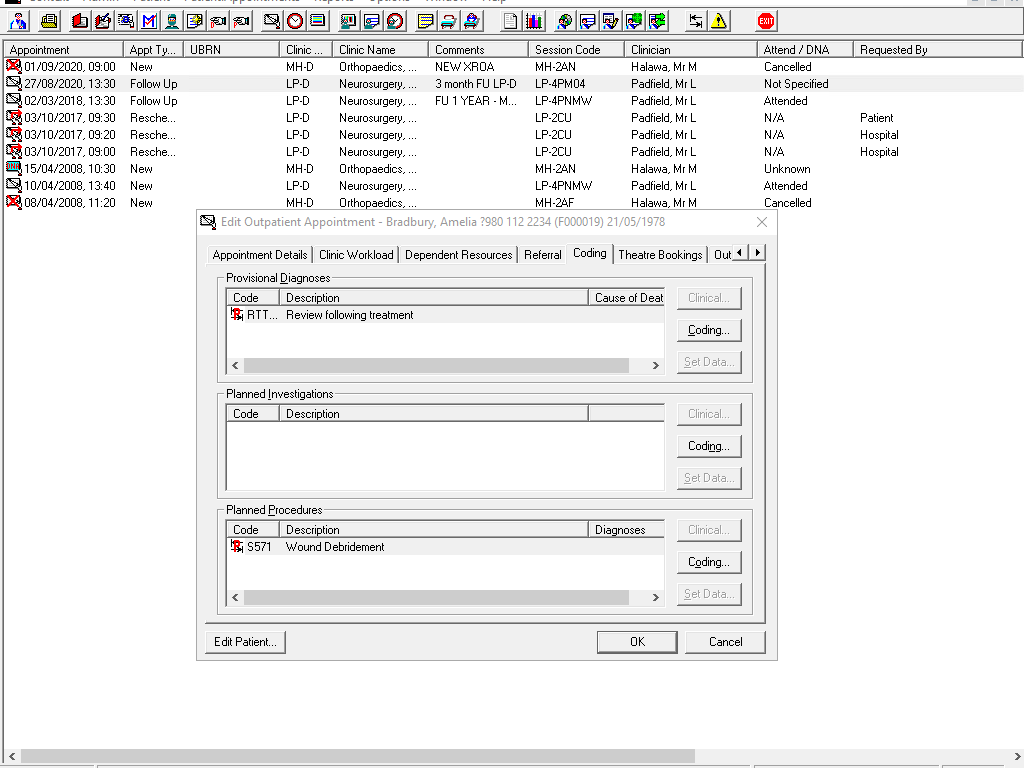Click the coloured lines screen toolbar icon
The width and height of the screenshot is (1024, 768).
(x=318, y=22)
